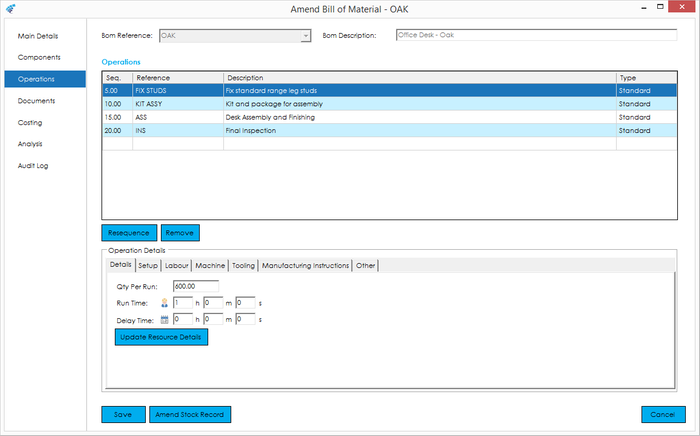Open the Machine tab
The image size is (700, 436).
pos(210,266)
